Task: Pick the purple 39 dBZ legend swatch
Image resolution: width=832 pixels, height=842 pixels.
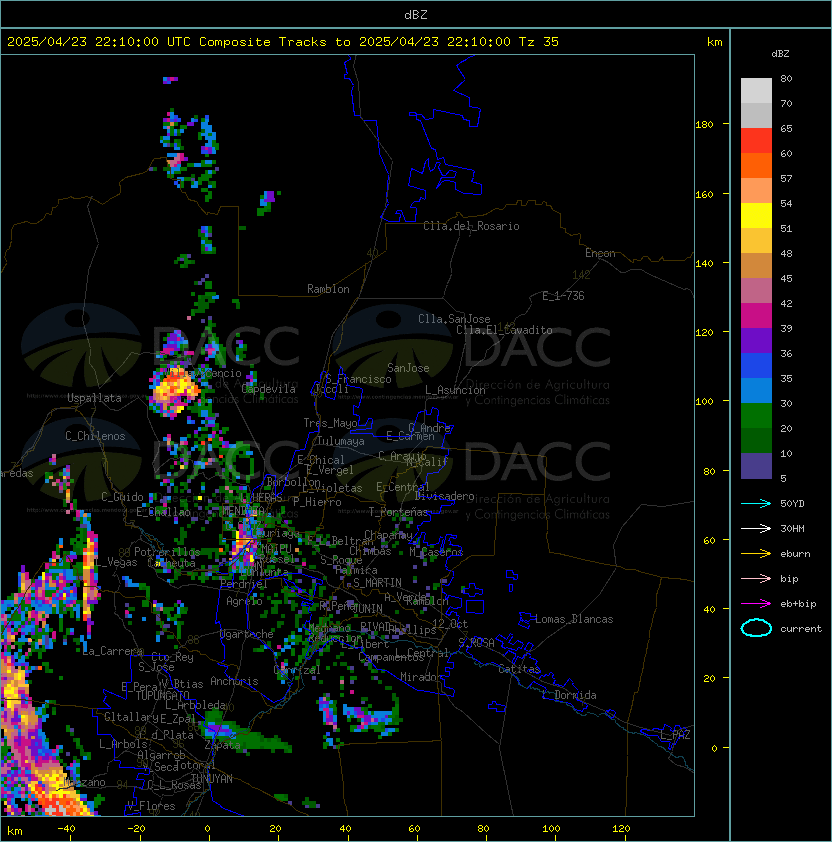Action: [x=756, y=340]
